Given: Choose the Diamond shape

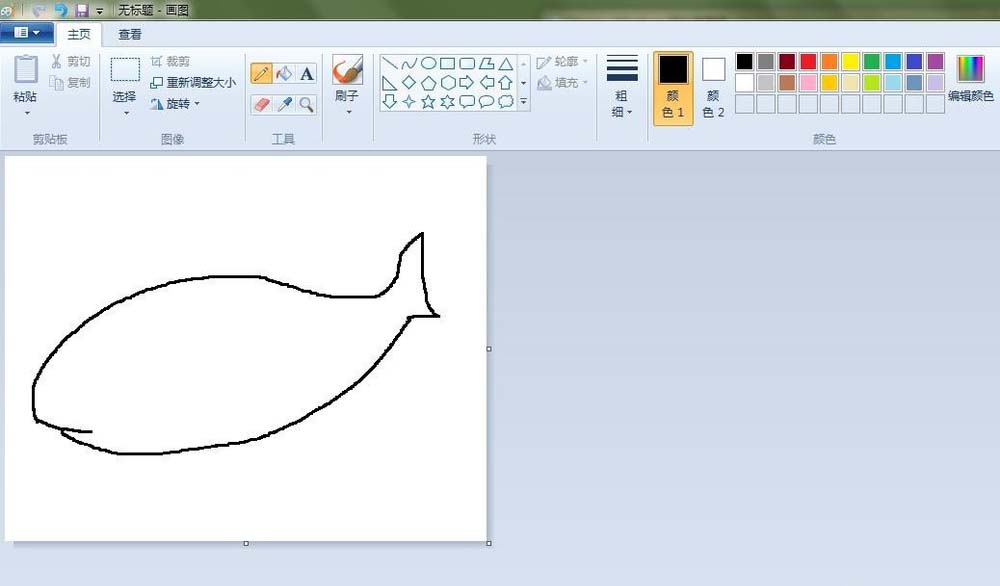Looking at the screenshot, I should tap(409, 83).
